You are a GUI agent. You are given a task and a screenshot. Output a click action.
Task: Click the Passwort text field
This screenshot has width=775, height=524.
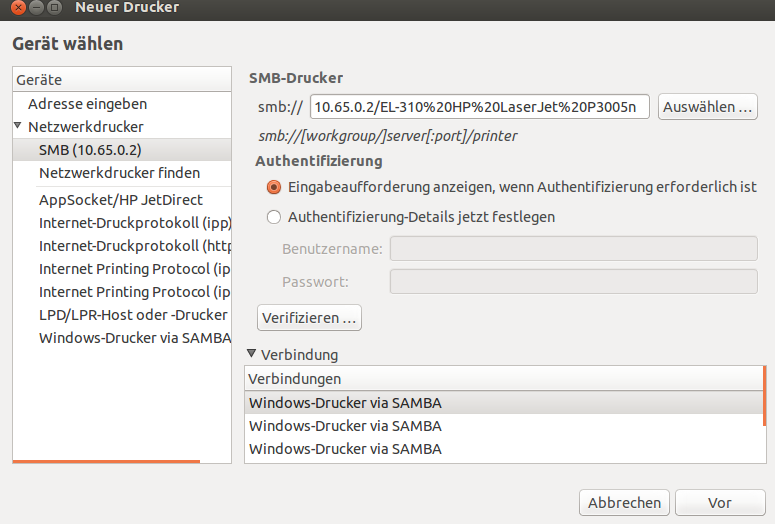(x=572, y=282)
